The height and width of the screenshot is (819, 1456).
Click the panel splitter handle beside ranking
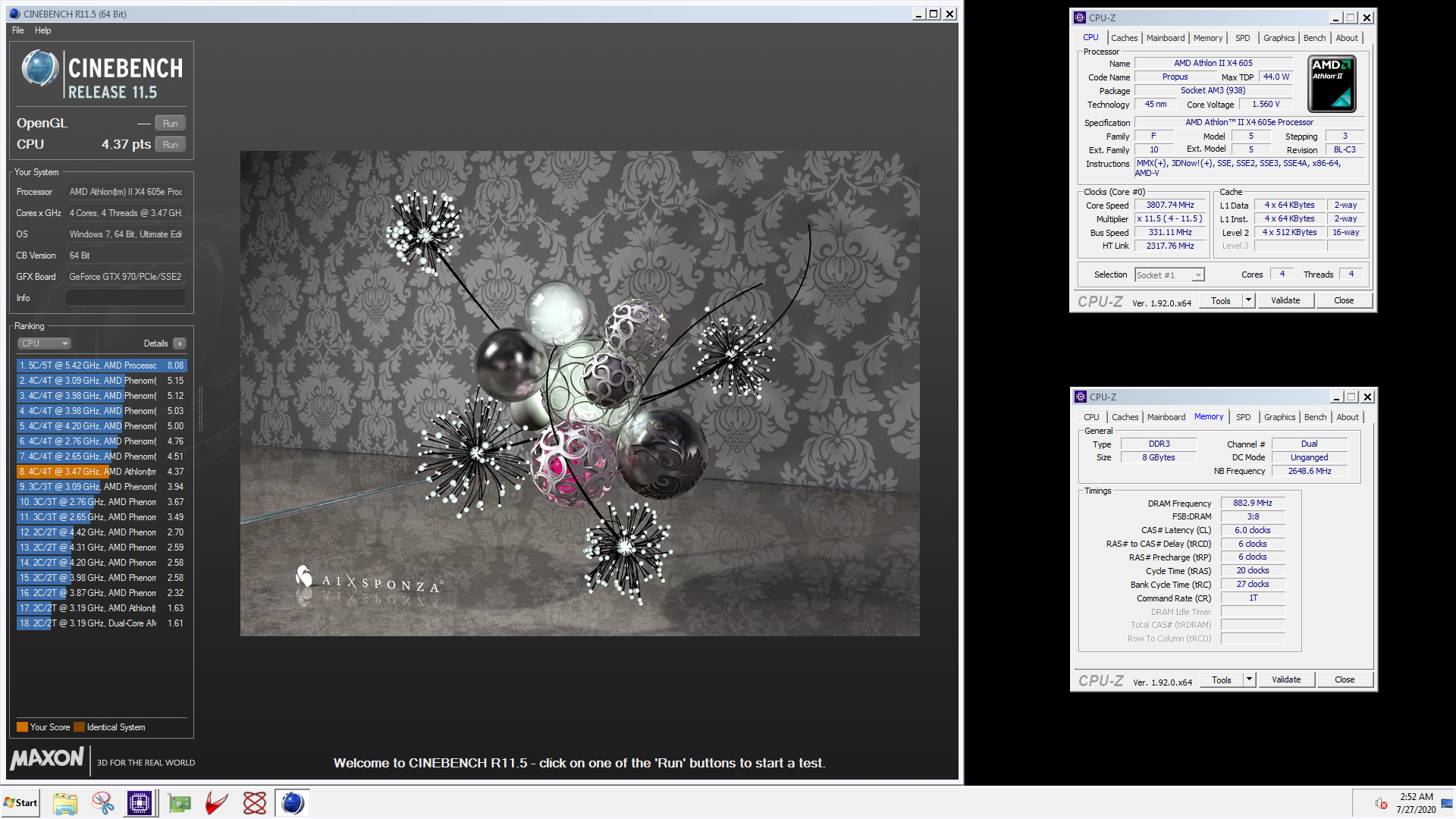click(200, 409)
